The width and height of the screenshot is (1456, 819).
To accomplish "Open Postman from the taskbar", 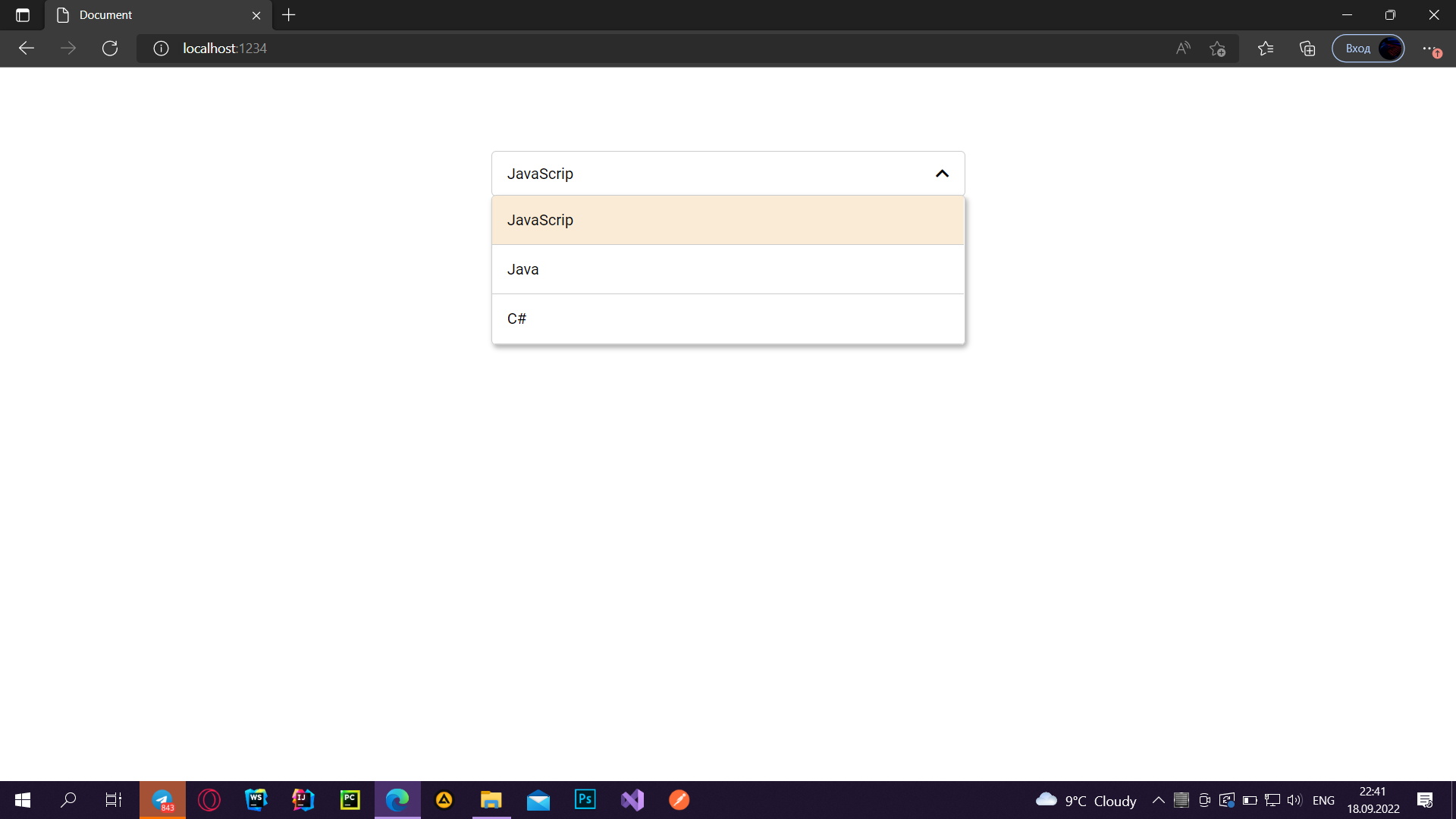I will click(679, 800).
